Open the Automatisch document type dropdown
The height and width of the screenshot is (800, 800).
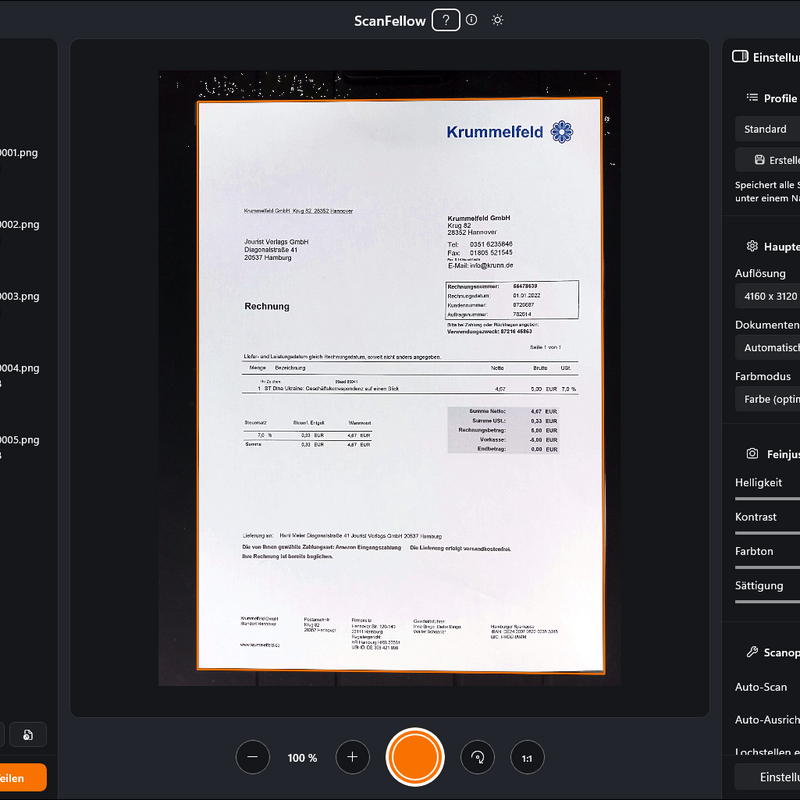(x=767, y=348)
